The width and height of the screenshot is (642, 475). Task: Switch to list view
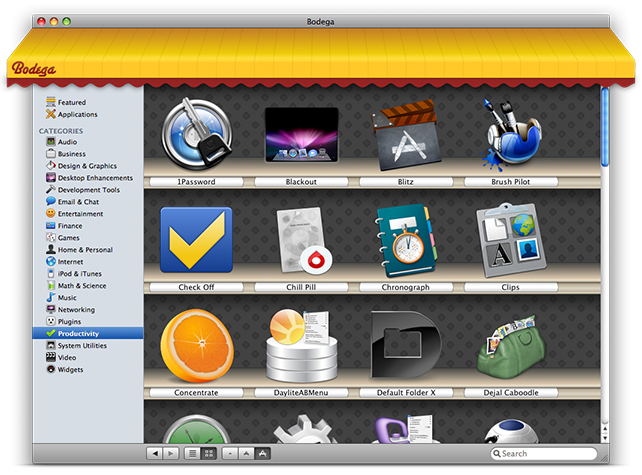click(x=192, y=454)
